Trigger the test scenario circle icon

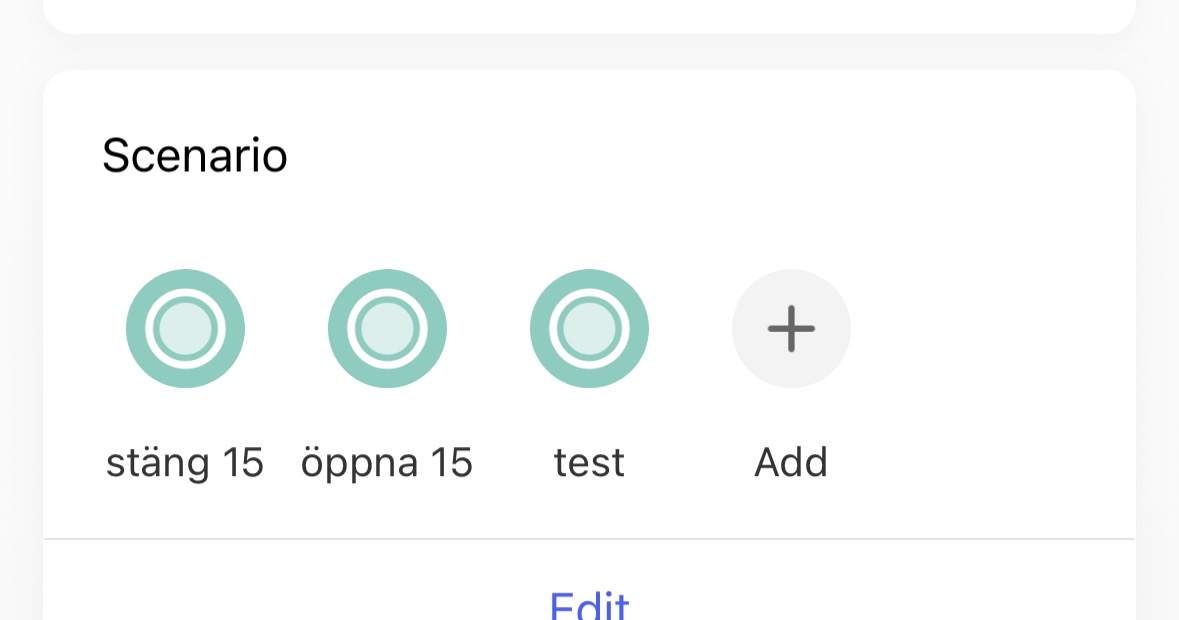point(590,328)
